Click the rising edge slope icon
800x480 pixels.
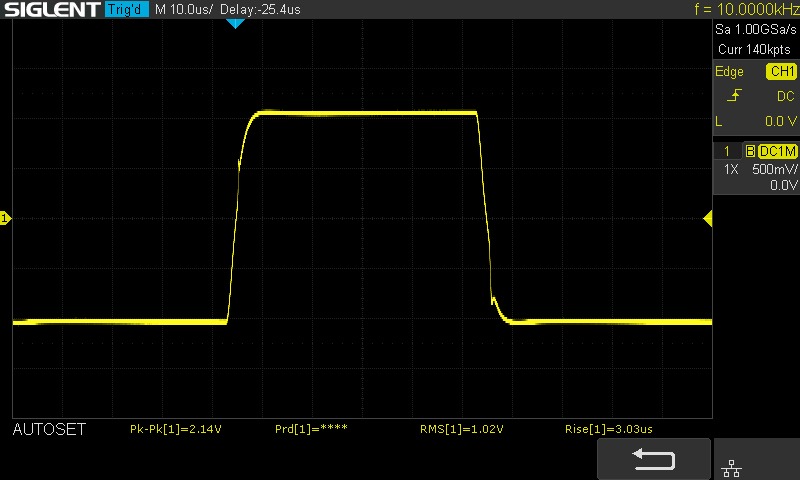(x=734, y=95)
